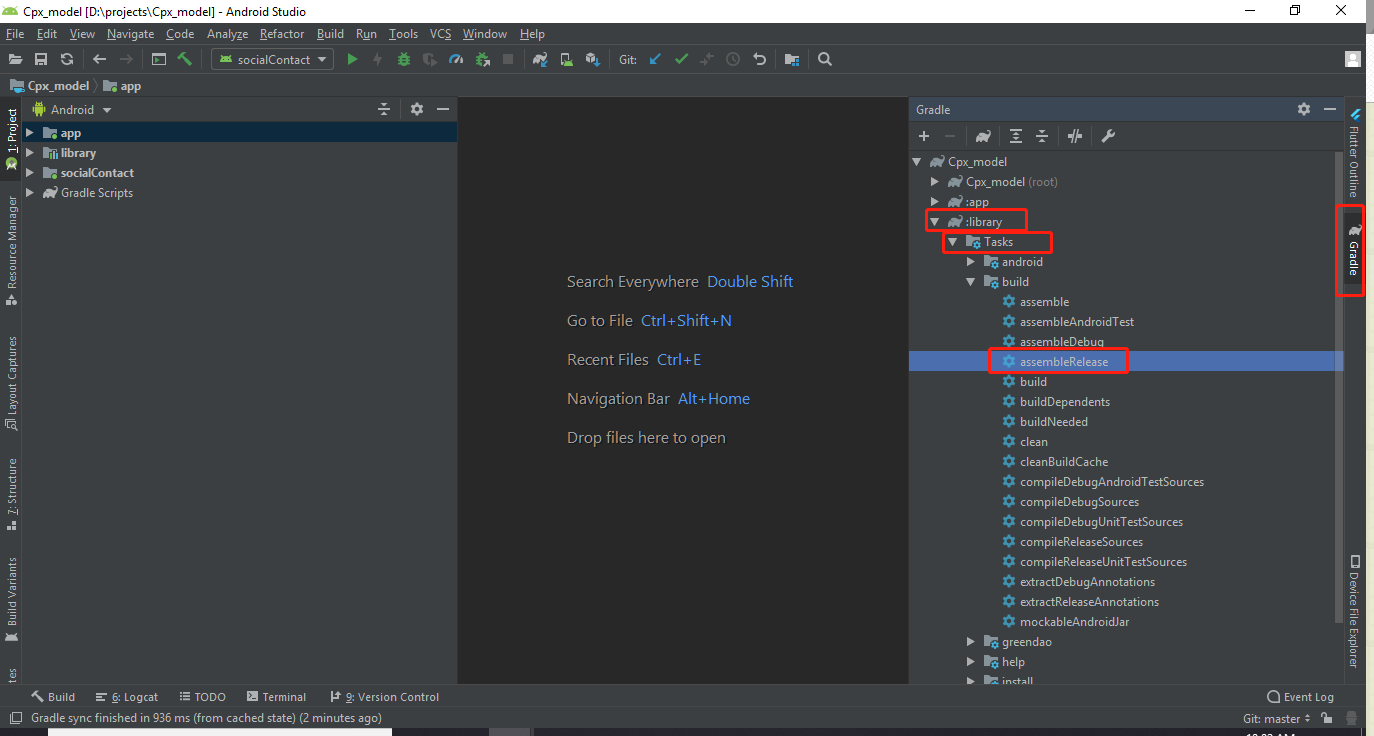The image size is (1374, 736).
Task: Open the SDK Manager cube icon
Action: [x=593, y=59]
